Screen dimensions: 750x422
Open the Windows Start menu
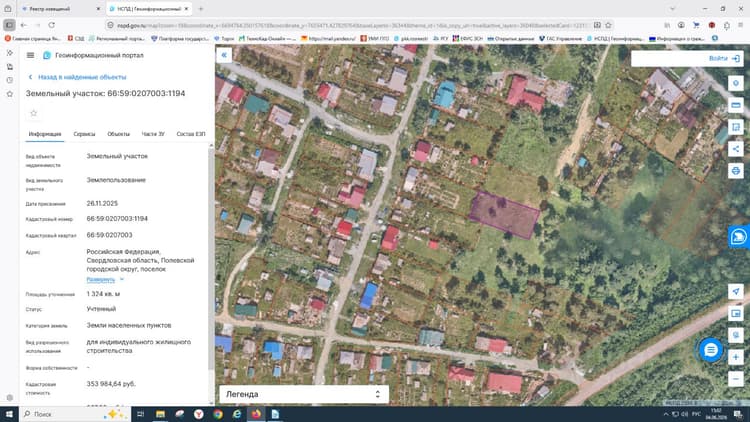click(x=10, y=414)
